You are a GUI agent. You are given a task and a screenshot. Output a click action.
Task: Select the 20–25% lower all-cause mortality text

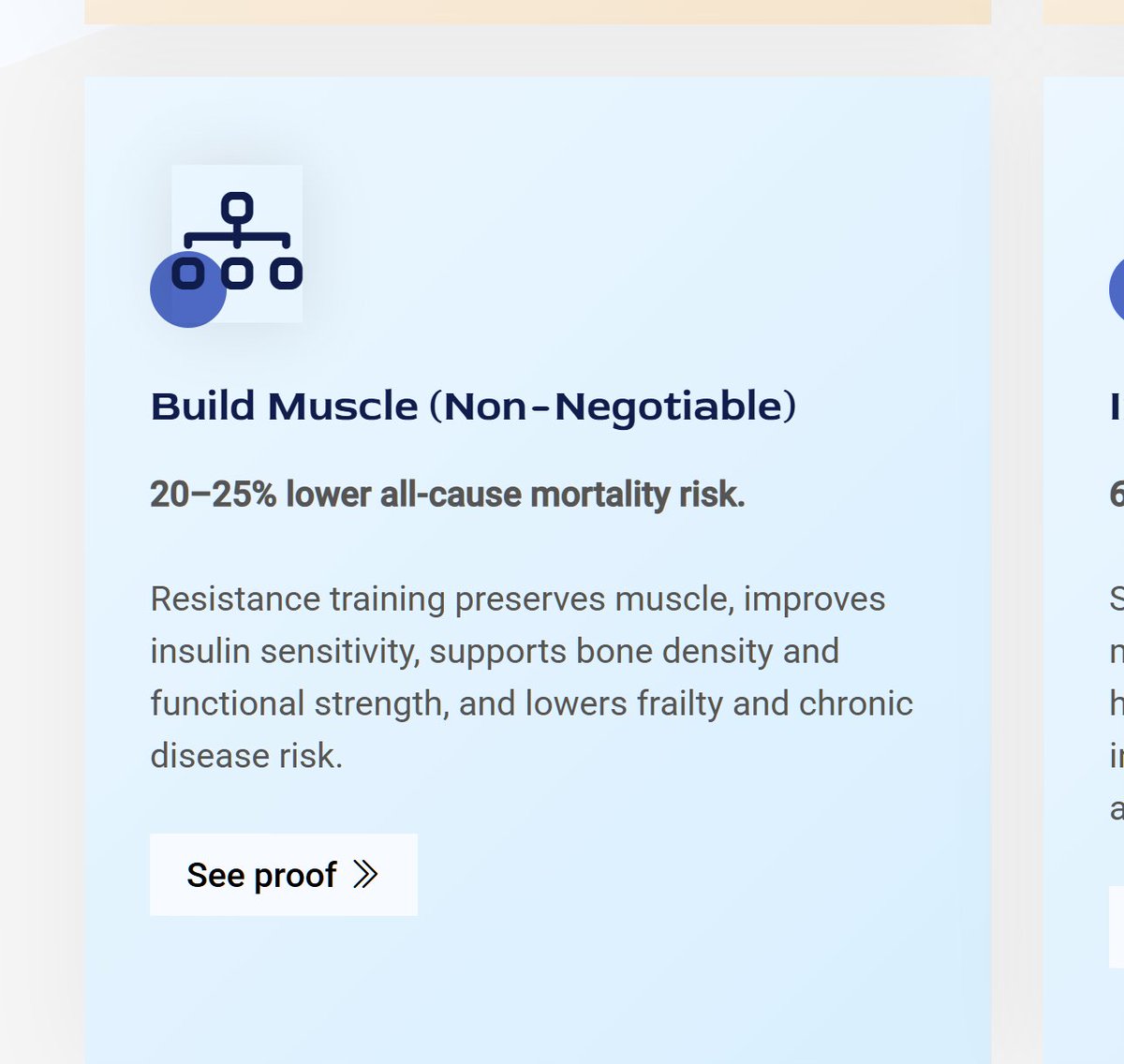coord(447,495)
